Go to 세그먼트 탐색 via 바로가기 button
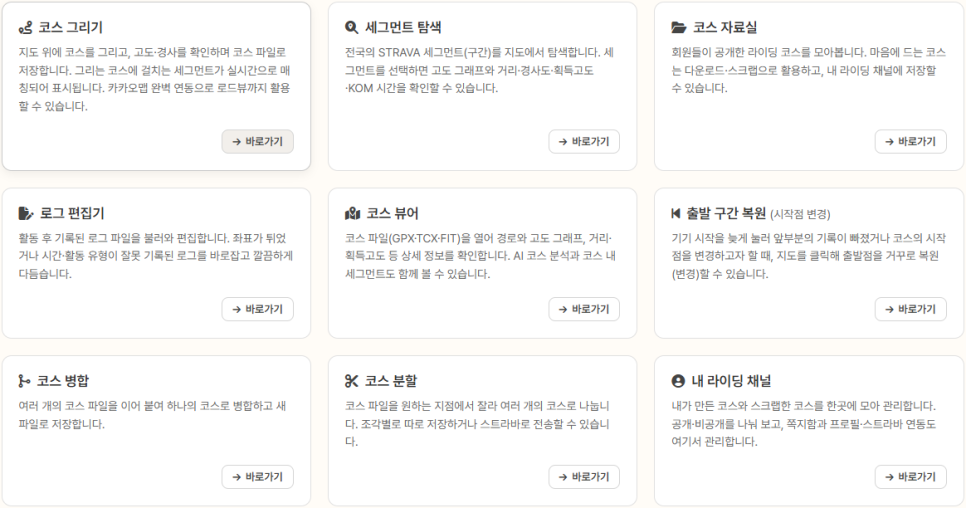The width and height of the screenshot is (966, 508). (x=584, y=142)
